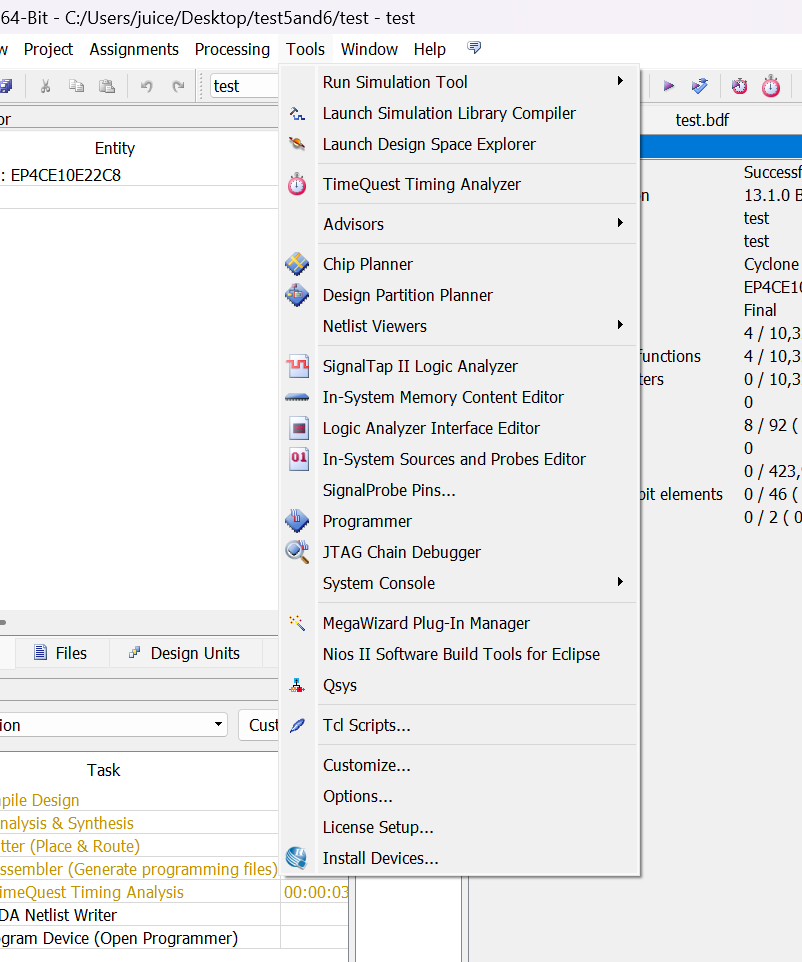
Task: Choose SignalProbe Pins... menu entry
Action: (389, 490)
